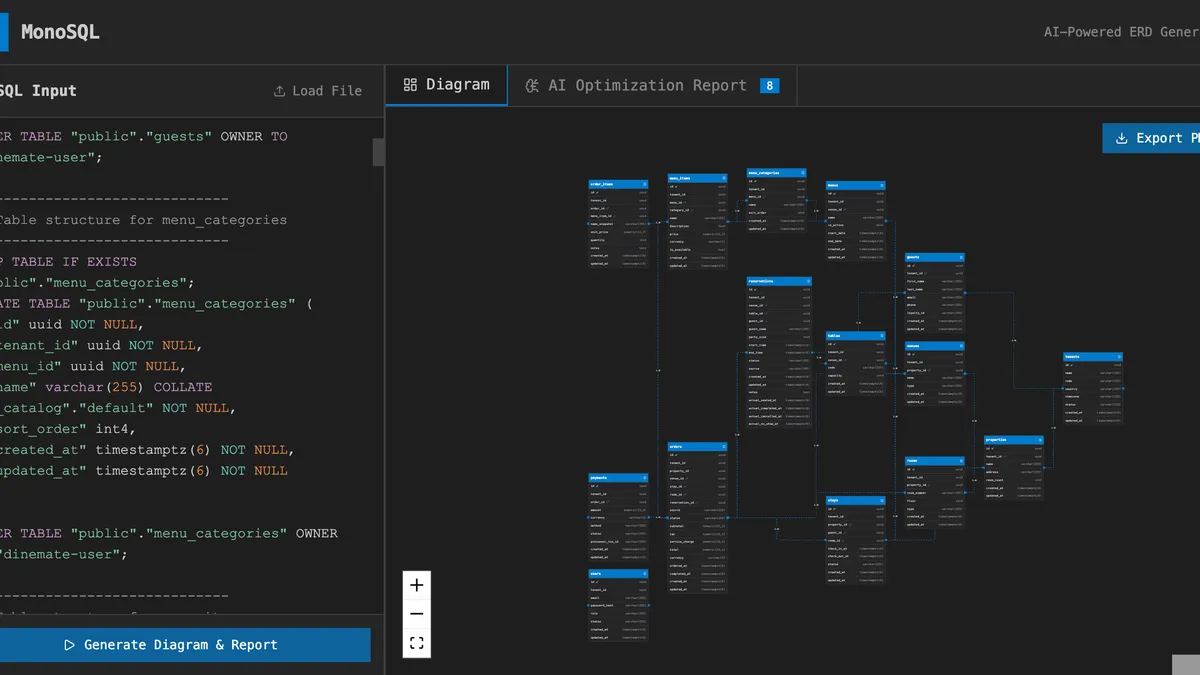Click the table icon in menu_categories header
This screenshot has width=1200, height=675.
point(803,173)
